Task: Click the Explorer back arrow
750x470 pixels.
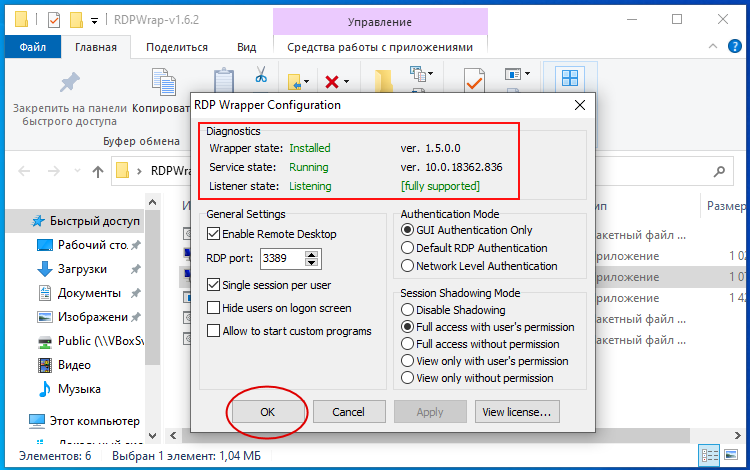Action: (x=24, y=171)
